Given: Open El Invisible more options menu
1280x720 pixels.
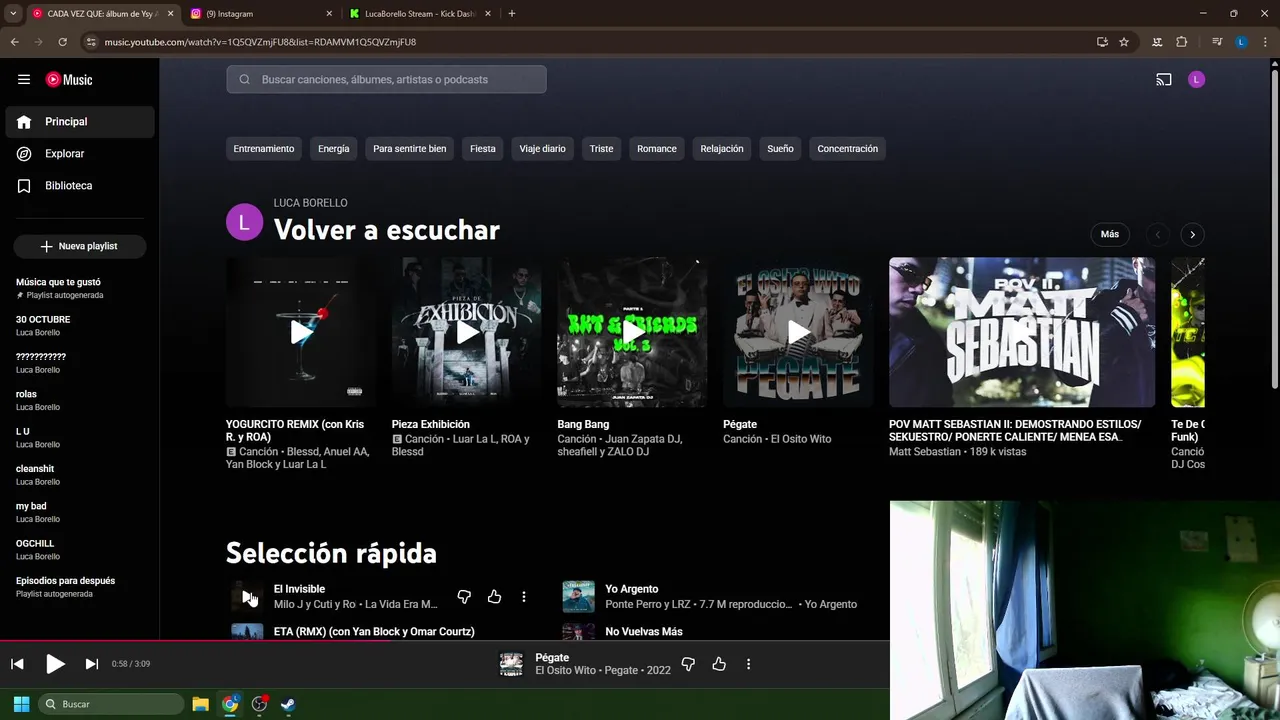Looking at the screenshot, I should (x=524, y=597).
